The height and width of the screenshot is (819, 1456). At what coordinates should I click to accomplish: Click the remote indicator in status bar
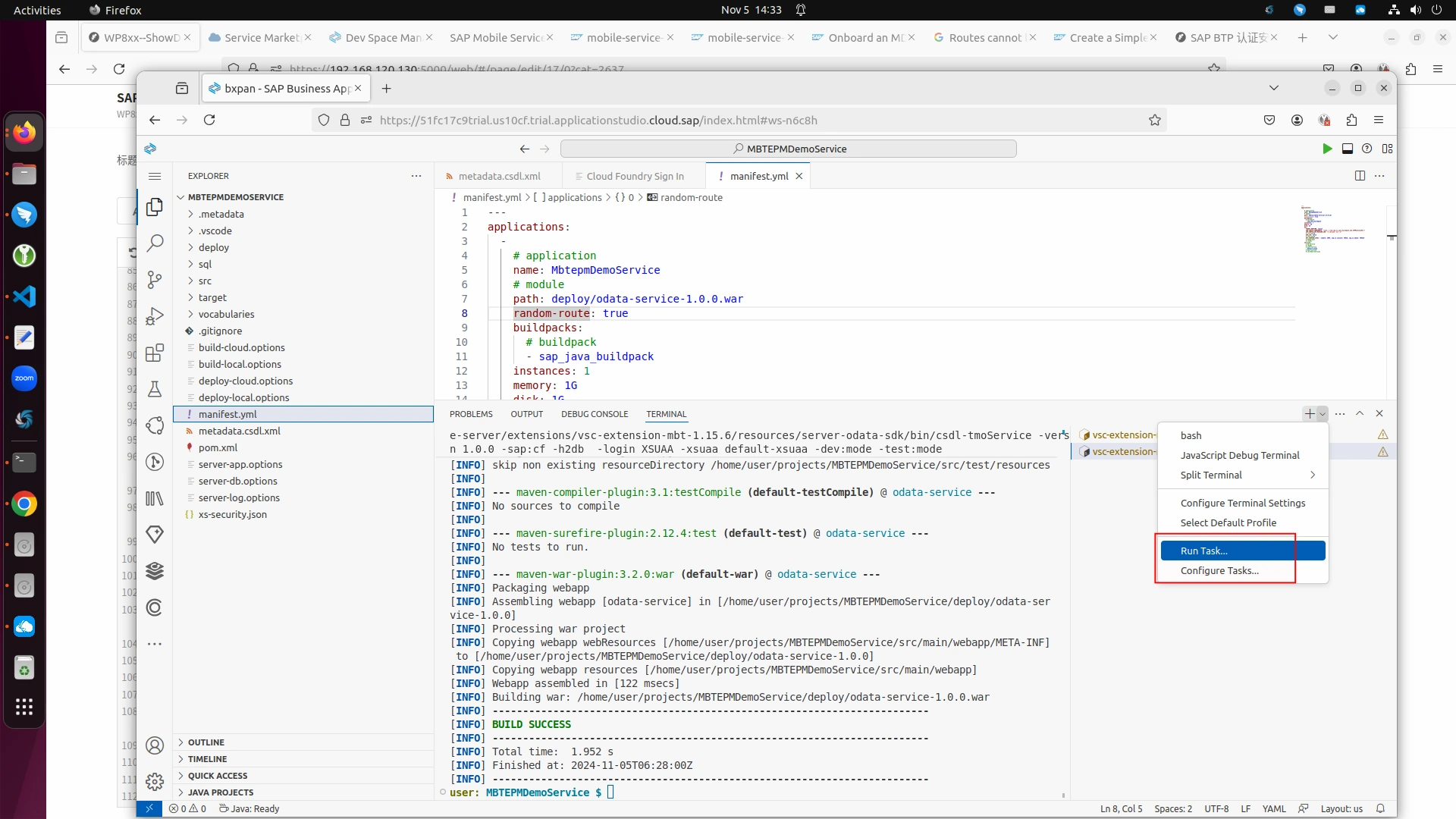click(149, 808)
